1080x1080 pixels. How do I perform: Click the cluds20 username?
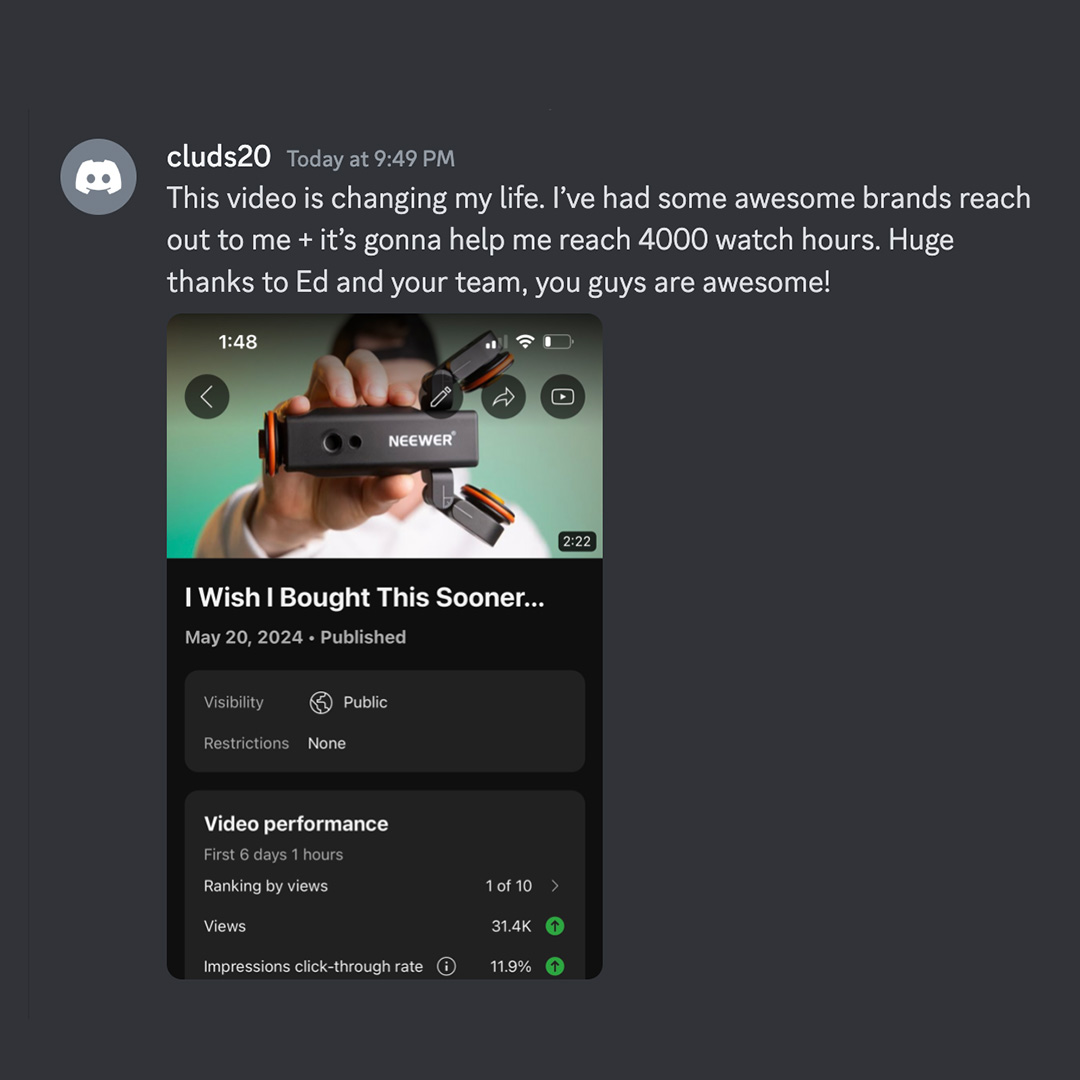218,157
